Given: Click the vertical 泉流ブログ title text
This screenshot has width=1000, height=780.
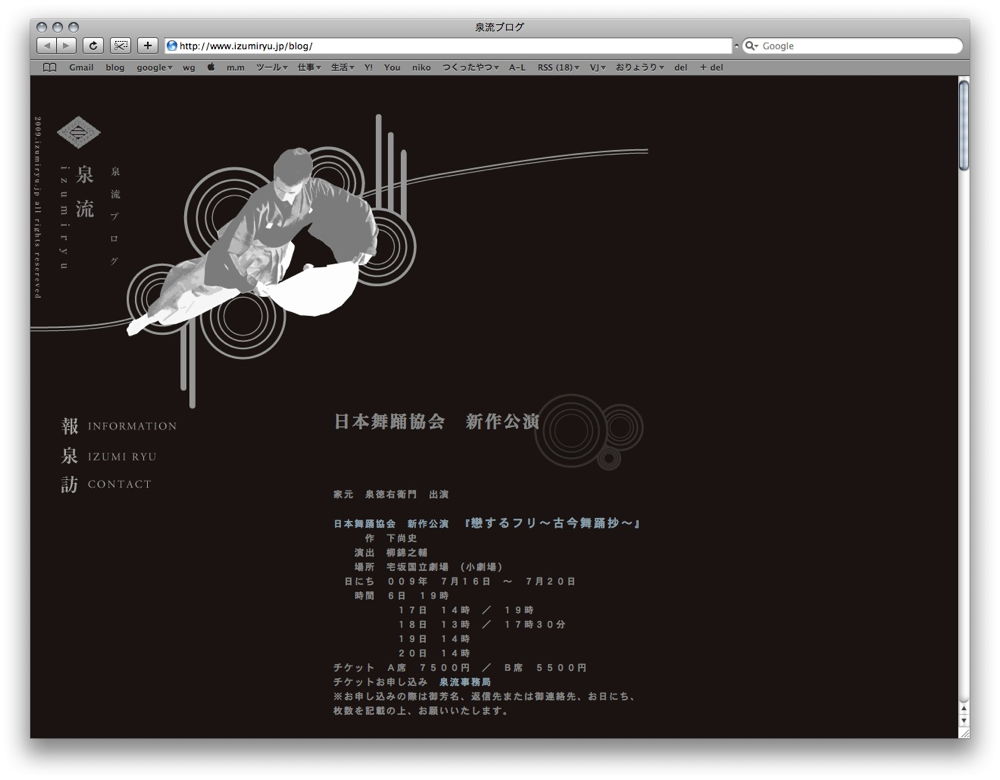Looking at the screenshot, I should coord(115,216).
